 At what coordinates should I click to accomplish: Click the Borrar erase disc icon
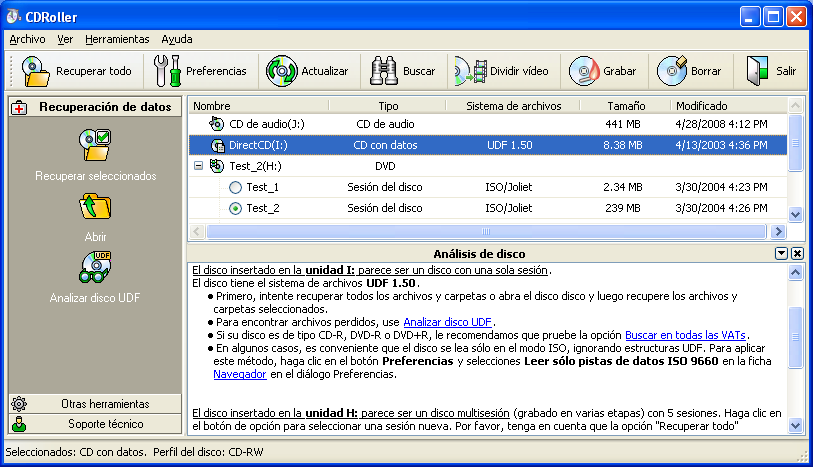coord(673,71)
